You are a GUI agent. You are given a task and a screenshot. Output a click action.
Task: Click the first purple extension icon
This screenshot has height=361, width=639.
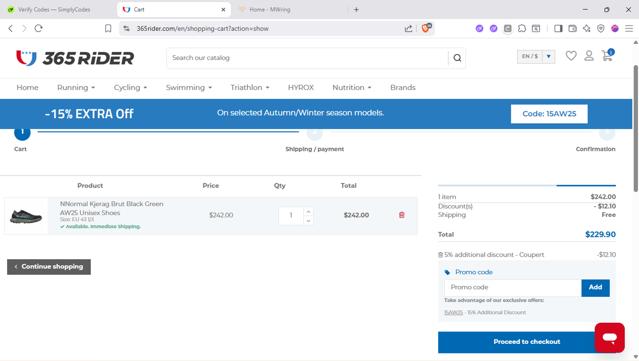click(479, 28)
